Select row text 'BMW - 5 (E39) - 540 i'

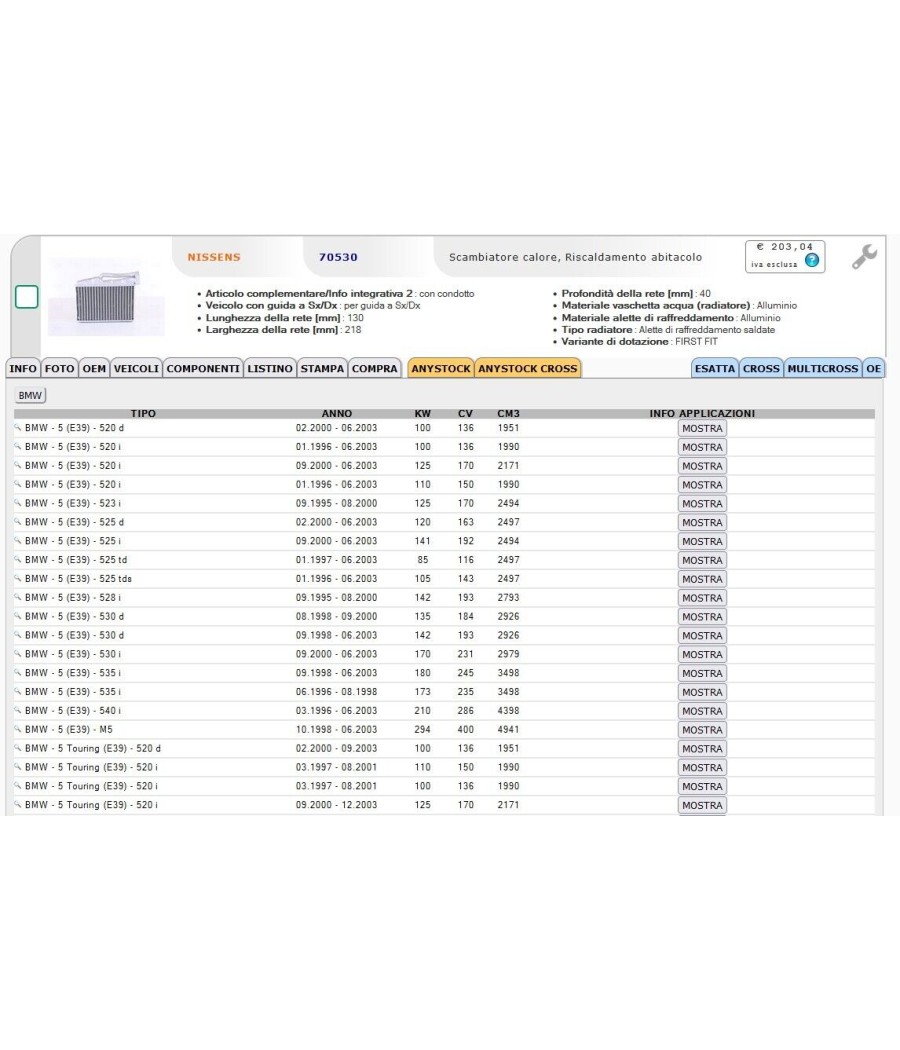pos(73,710)
